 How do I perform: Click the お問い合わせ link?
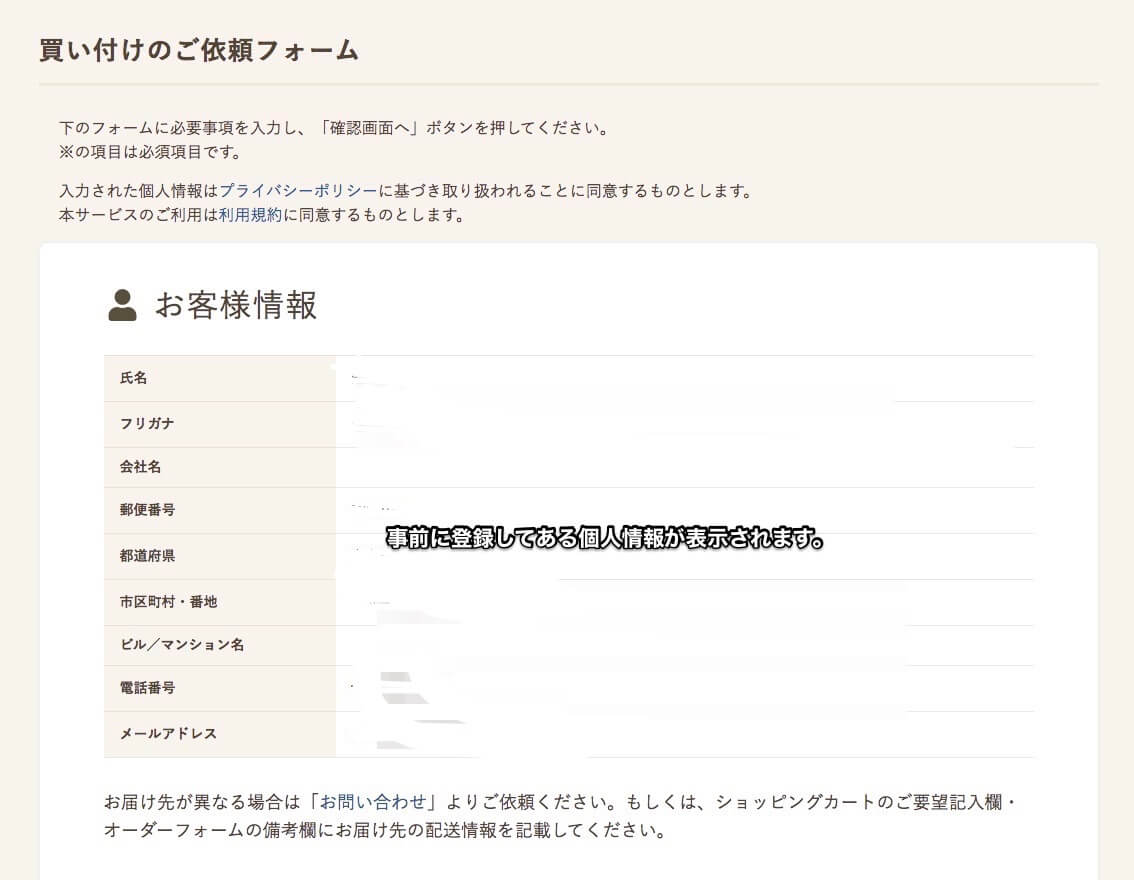(373, 802)
